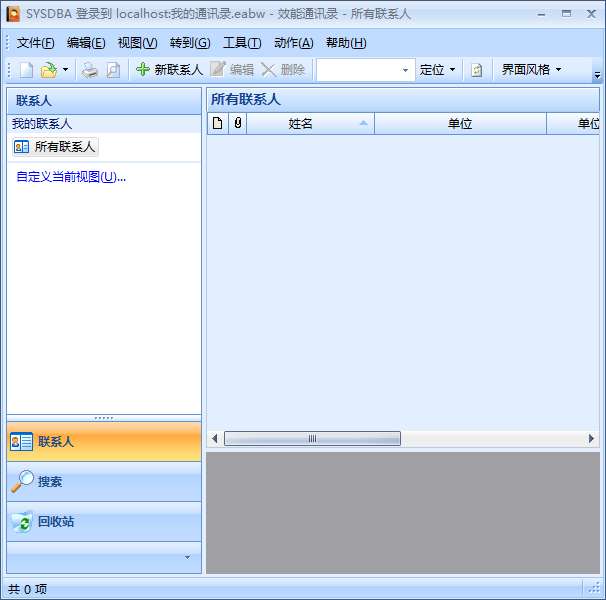Screen dimensions: 606x600
Task: Switch to the 搜索 navigation pane
Action: coord(104,482)
